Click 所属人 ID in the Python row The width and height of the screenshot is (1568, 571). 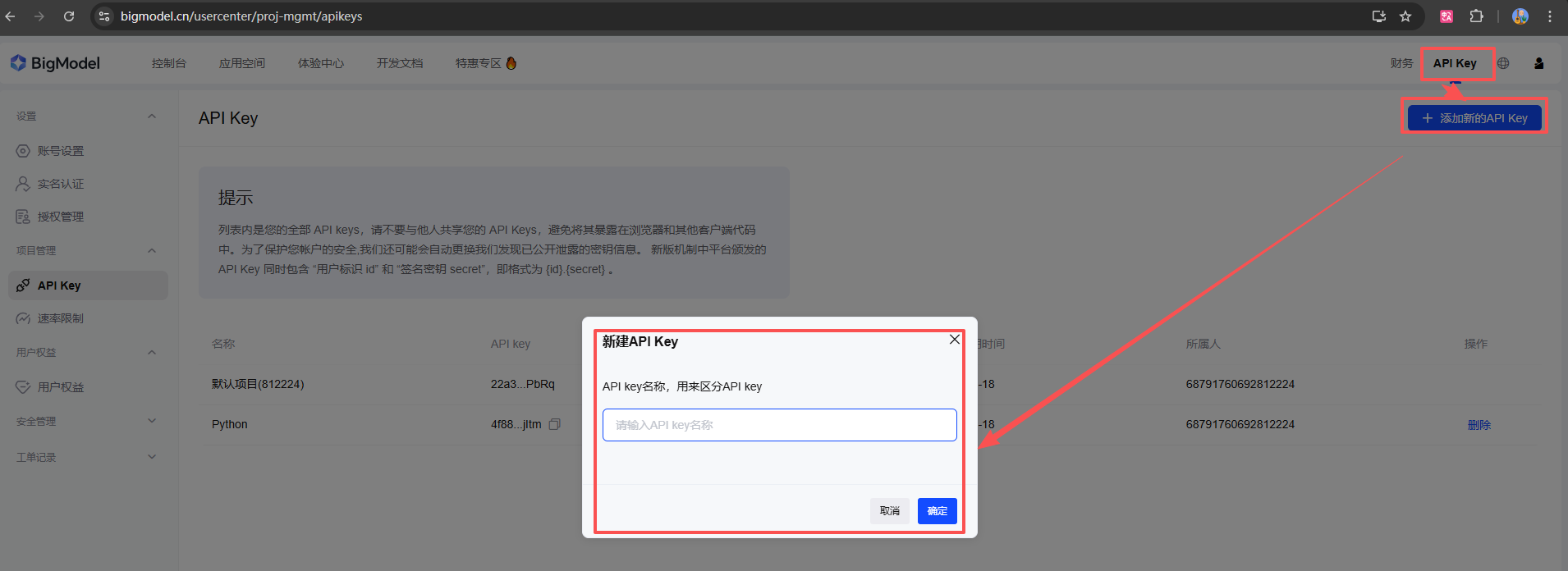coord(1240,424)
